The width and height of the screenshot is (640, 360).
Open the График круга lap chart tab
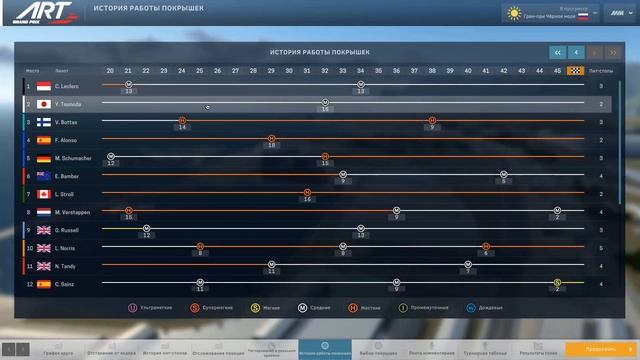coord(58,349)
